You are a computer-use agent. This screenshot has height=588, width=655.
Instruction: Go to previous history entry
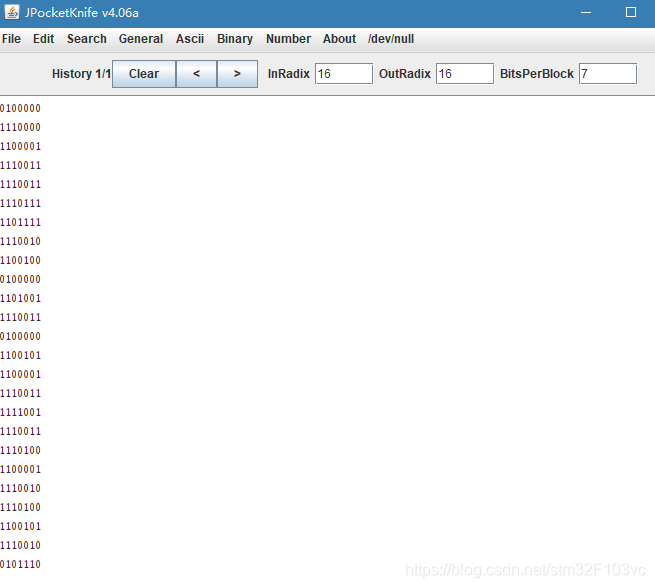[196, 74]
